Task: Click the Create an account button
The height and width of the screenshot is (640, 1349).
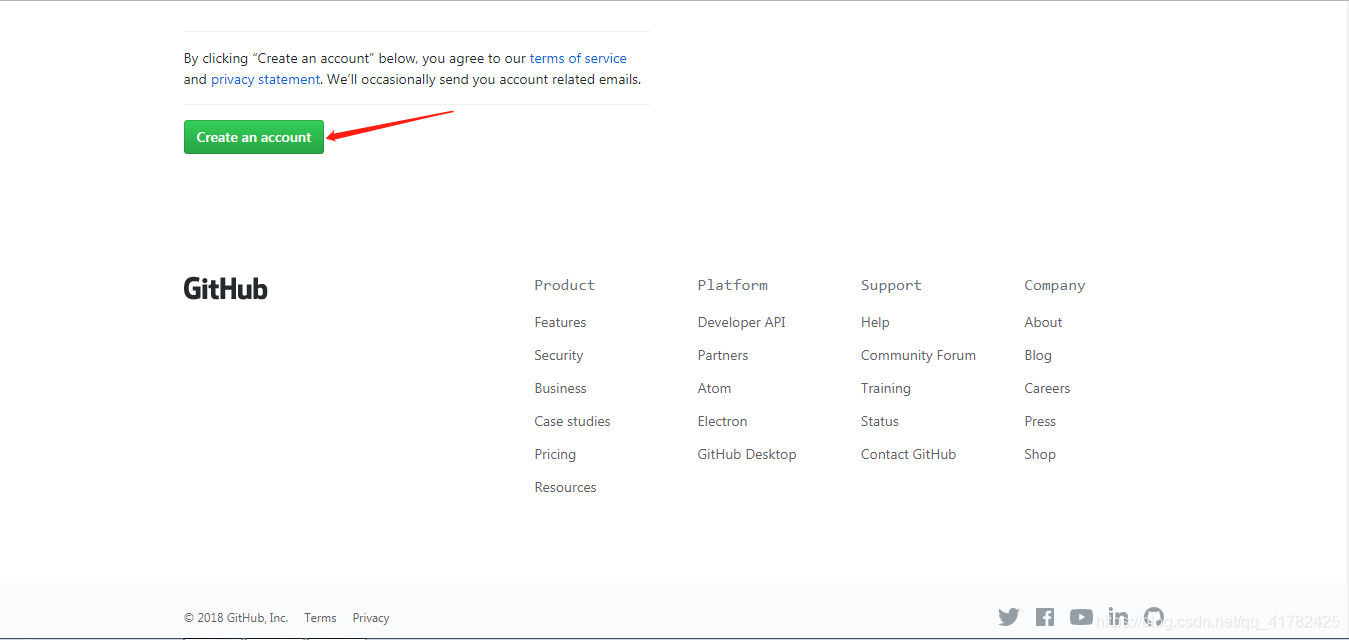Action: 254,137
